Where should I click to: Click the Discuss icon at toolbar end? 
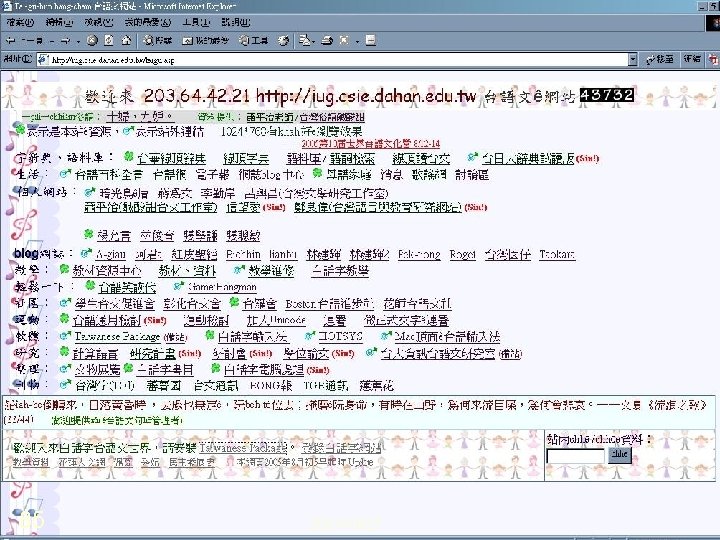tap(371, 40)
